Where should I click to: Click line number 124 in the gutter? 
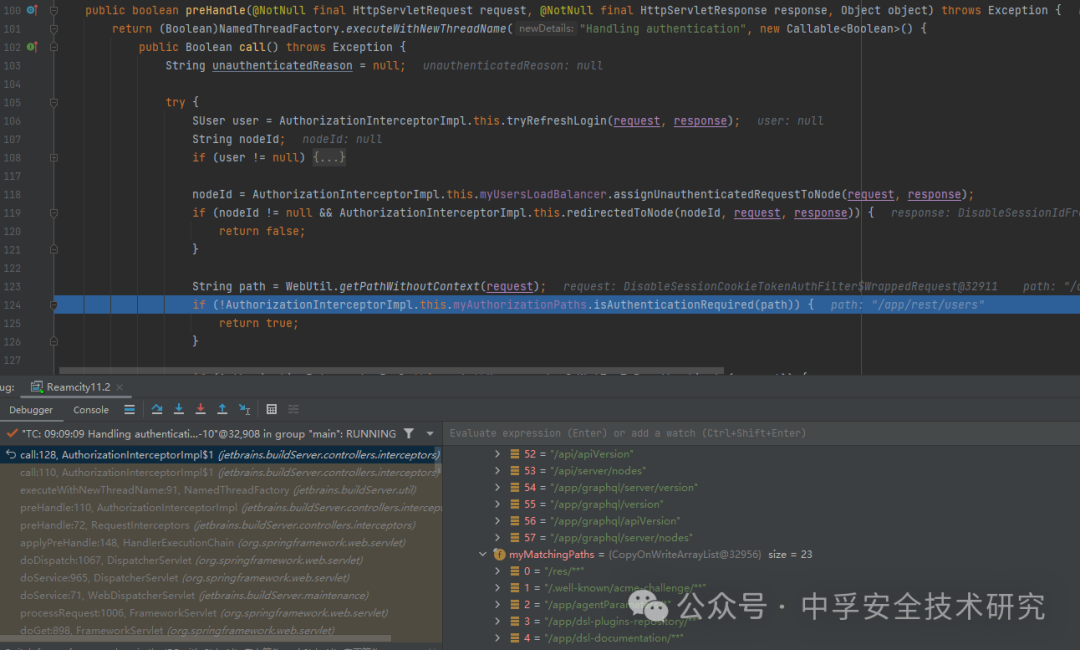[x=12, y=304]
